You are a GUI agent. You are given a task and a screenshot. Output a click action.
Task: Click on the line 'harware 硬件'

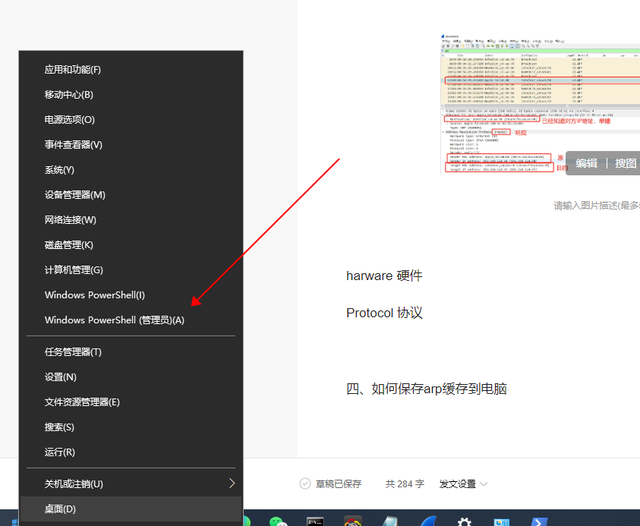tap(384, 276)
